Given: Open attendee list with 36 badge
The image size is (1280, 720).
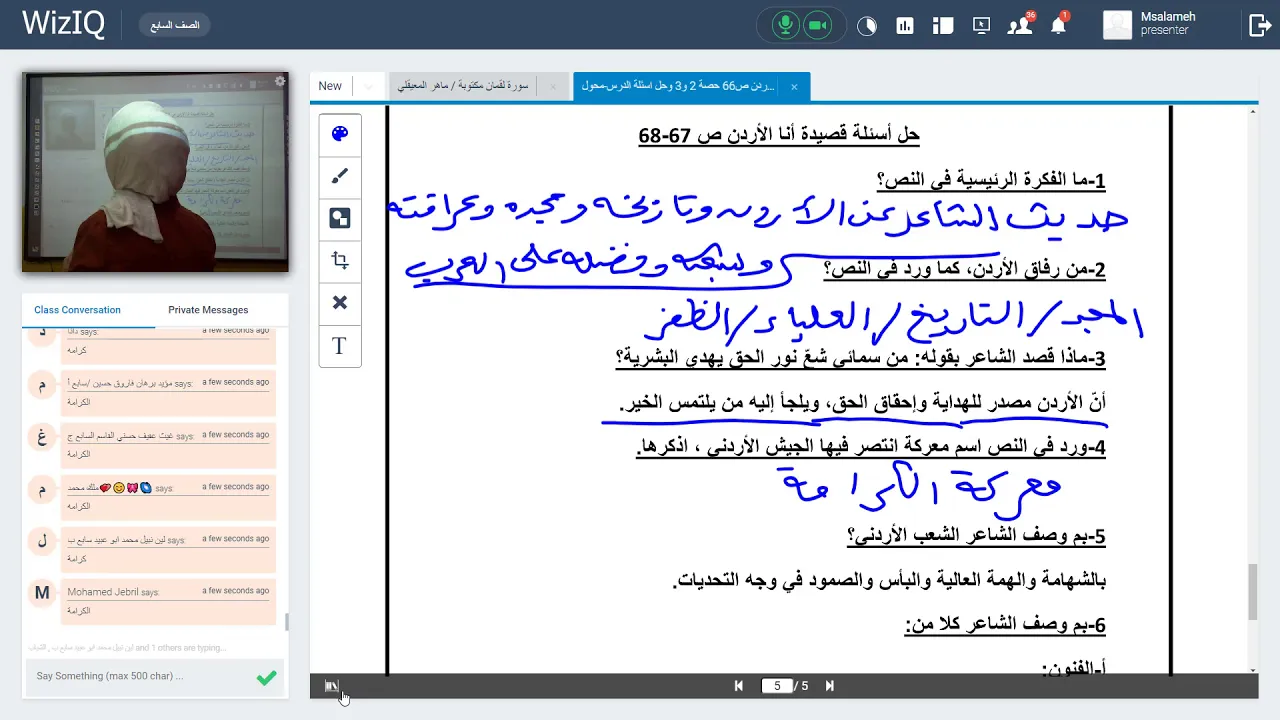Looking at the screenshot, I should (x=1020, y=25).
